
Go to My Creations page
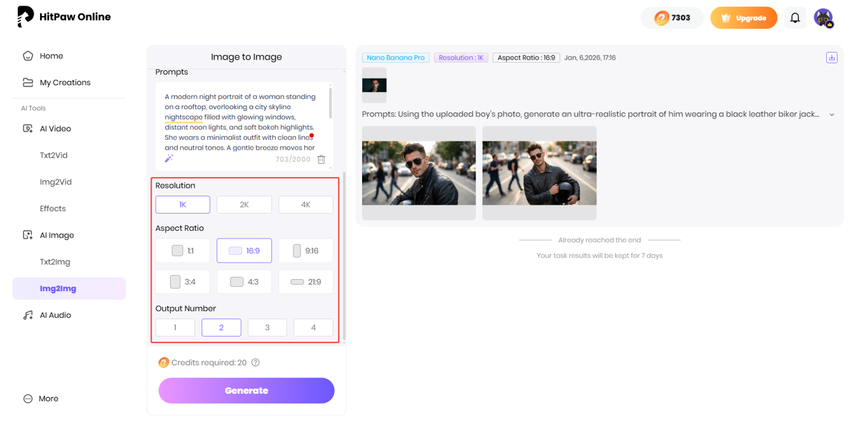tap(64, 83)
